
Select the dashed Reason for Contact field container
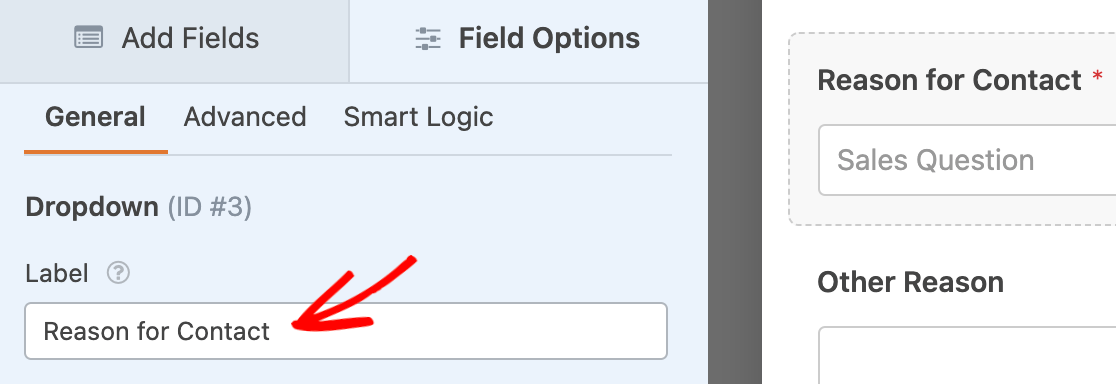coord(952,129)
